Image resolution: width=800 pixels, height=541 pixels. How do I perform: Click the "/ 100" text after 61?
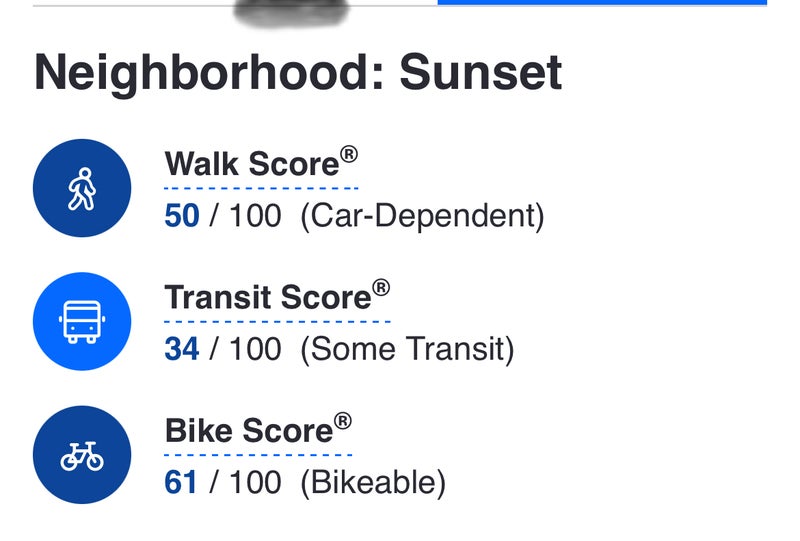[x=245, y=483]
